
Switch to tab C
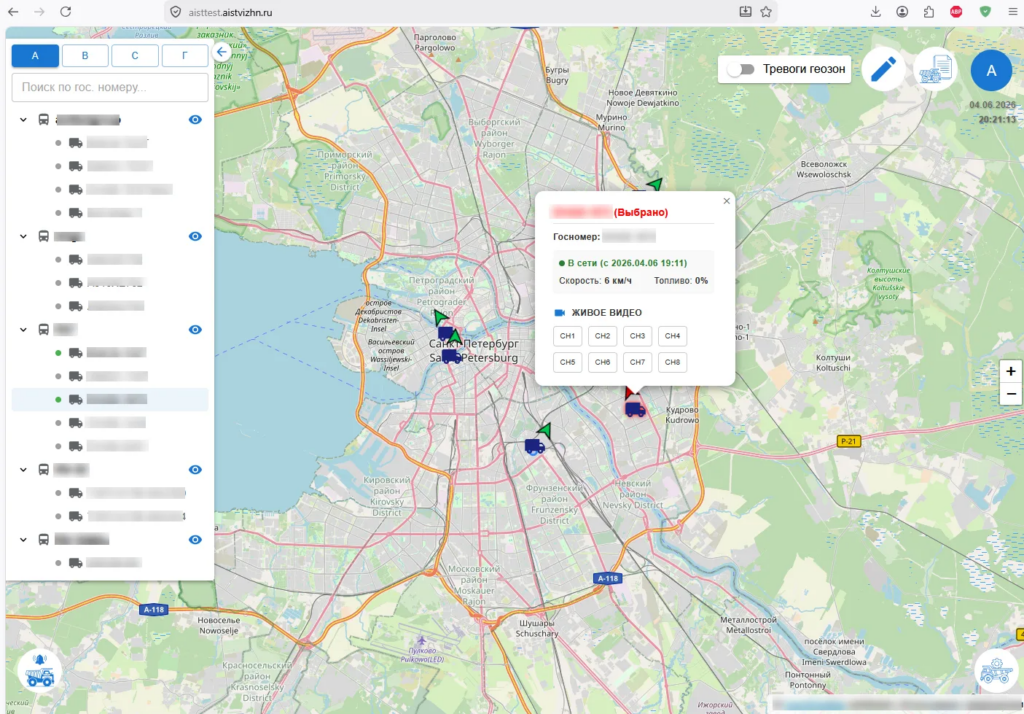[135, 56]
